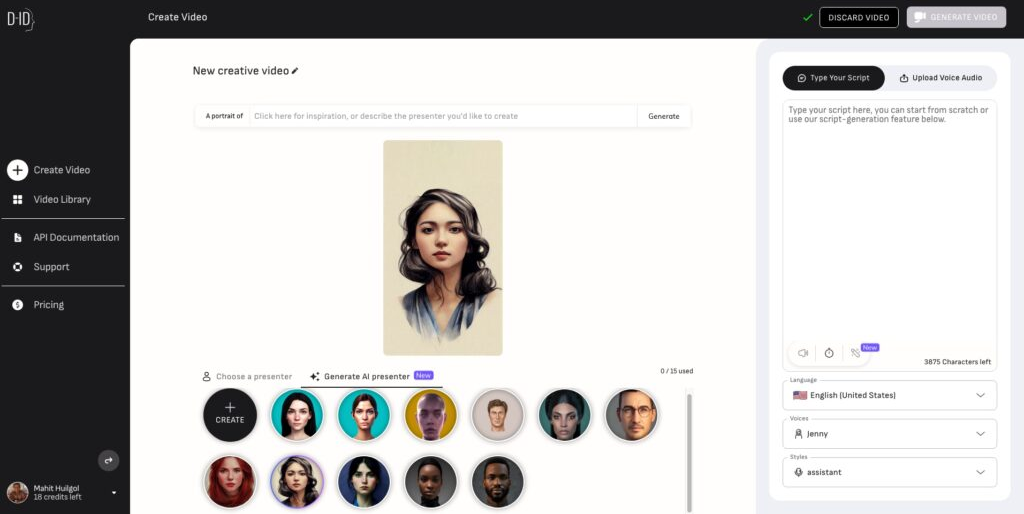
Task: Click the sidebar collapse arrow button
Action: tap(108, 460)
